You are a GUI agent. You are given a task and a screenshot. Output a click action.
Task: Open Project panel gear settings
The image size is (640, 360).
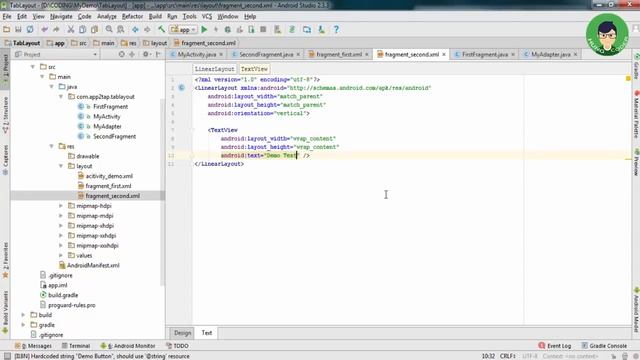[146, 54]
